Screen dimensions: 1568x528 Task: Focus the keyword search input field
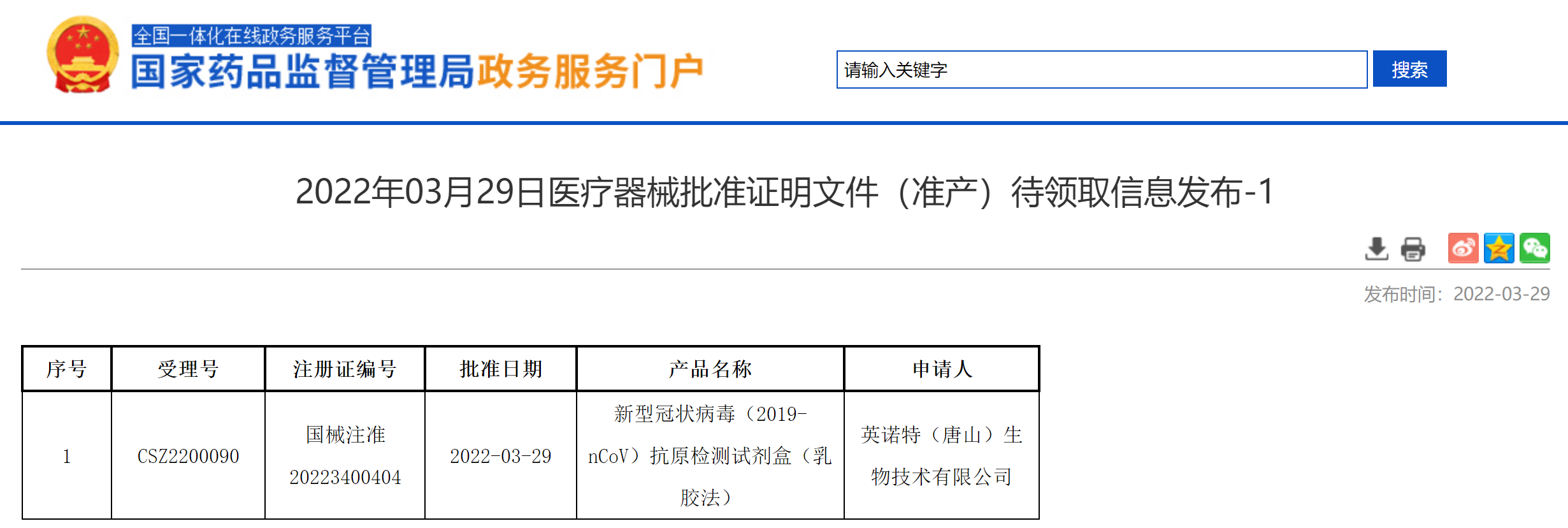[x=1101, y=70]
